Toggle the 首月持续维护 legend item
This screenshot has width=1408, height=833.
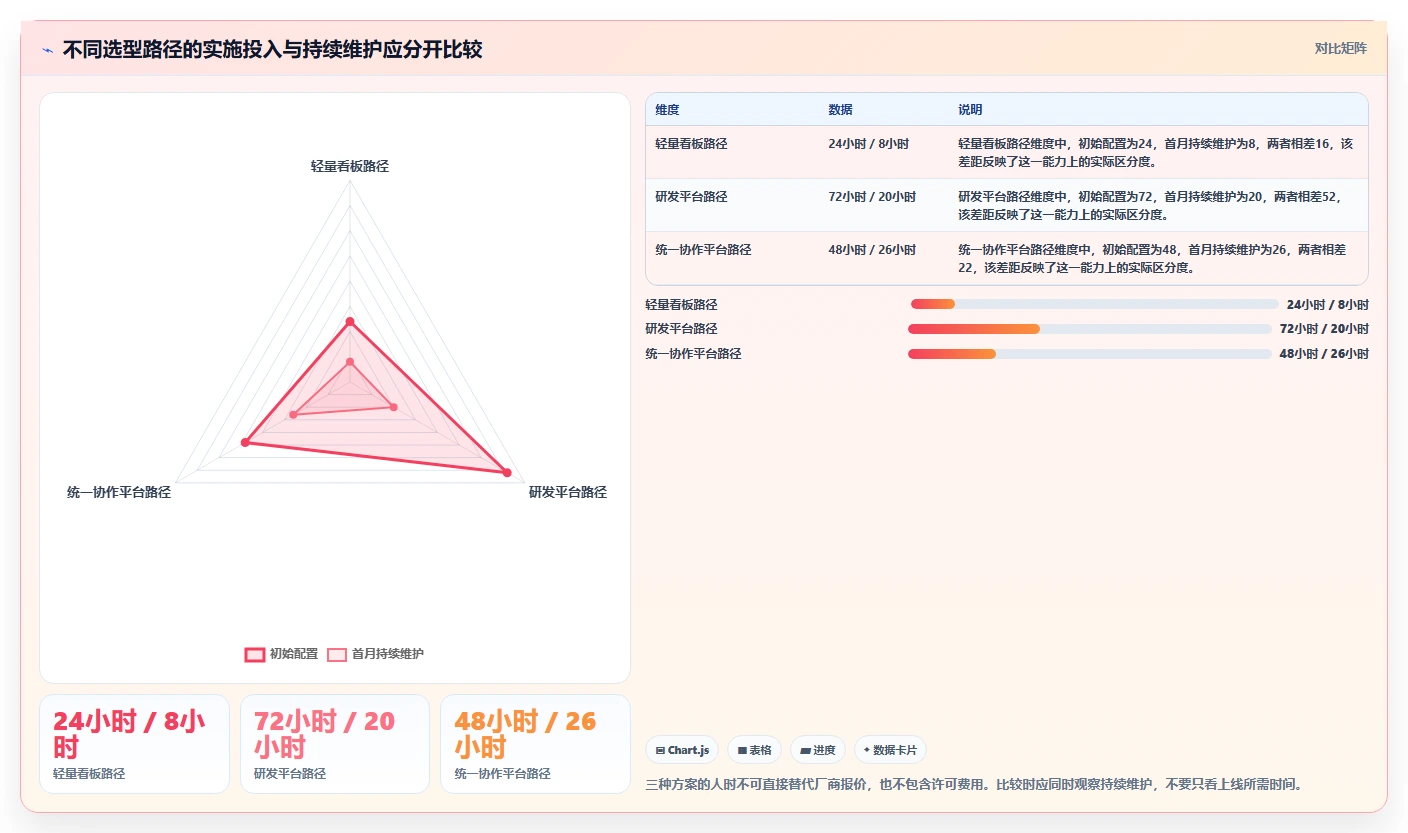(x=375, y=654)
